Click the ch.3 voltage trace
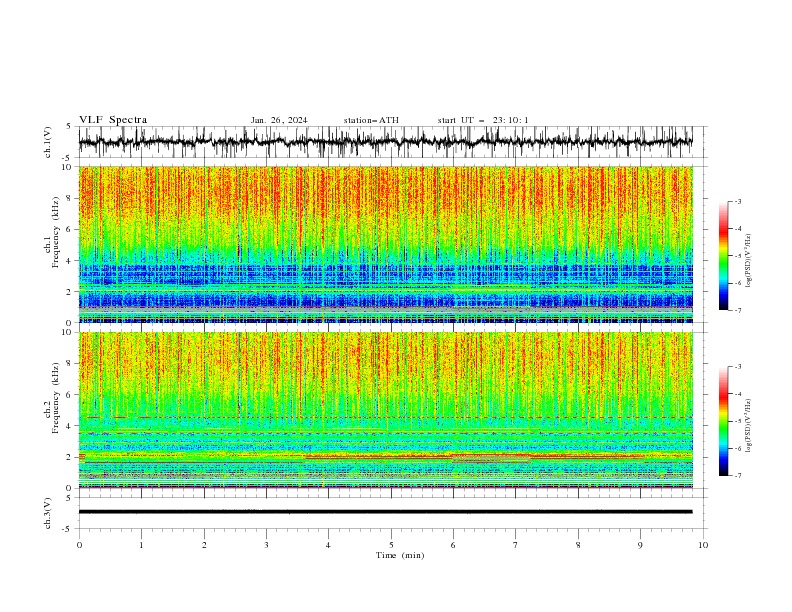The image size is (792, 612). pos(385,512)
